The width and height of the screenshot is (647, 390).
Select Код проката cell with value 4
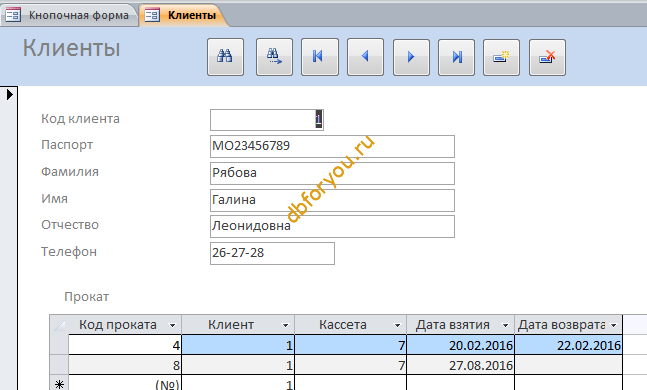(x=125, y=345)
